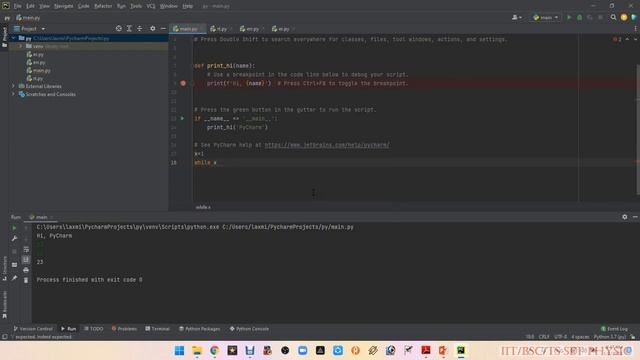The width and height of the screenshot is (640, 360).
Task: Click the Windows Start button
Action: 179,350
